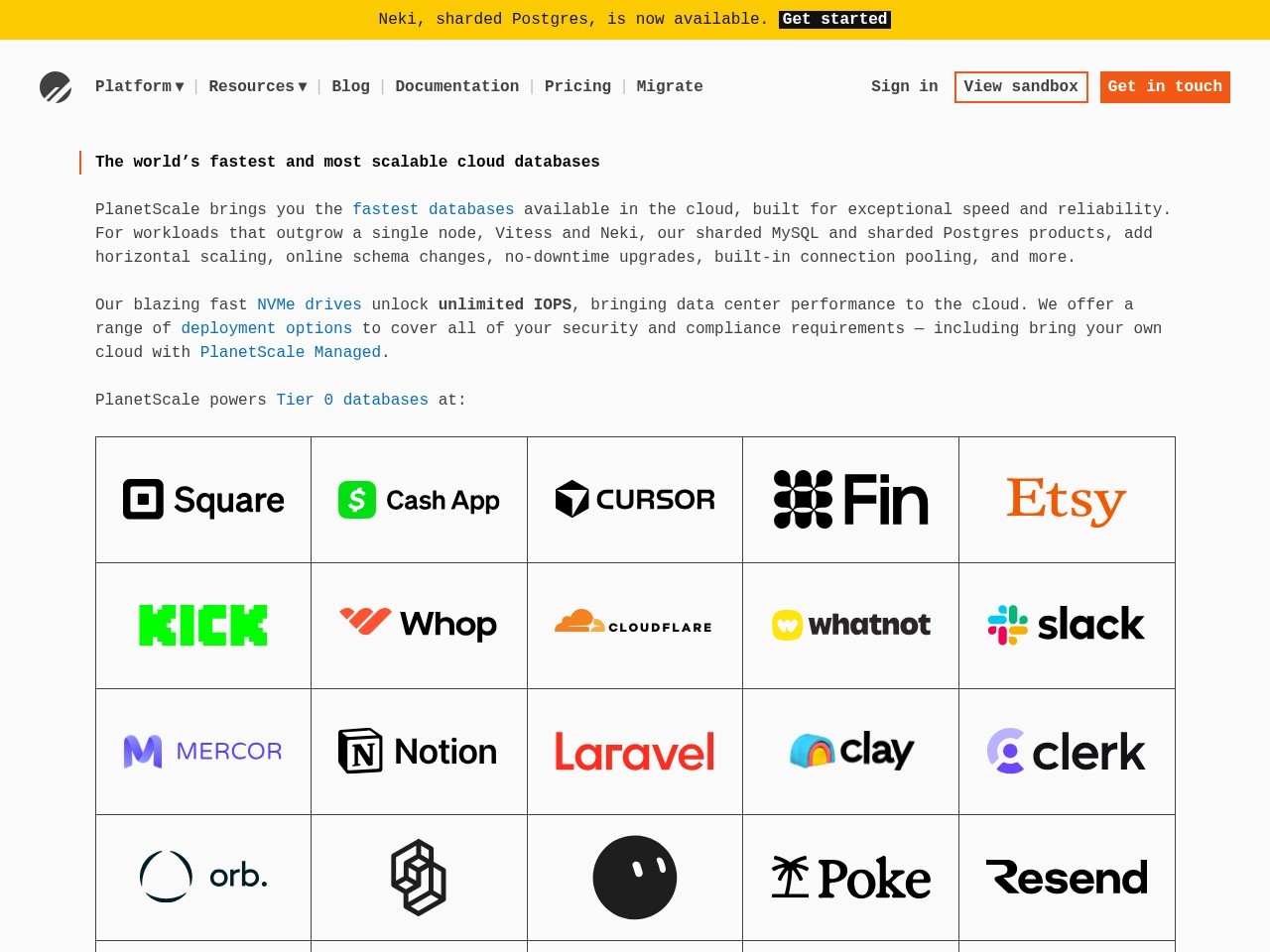Click the Mercor logo tile
Viewport: 1270px width, 952px height.
(203, 752)
